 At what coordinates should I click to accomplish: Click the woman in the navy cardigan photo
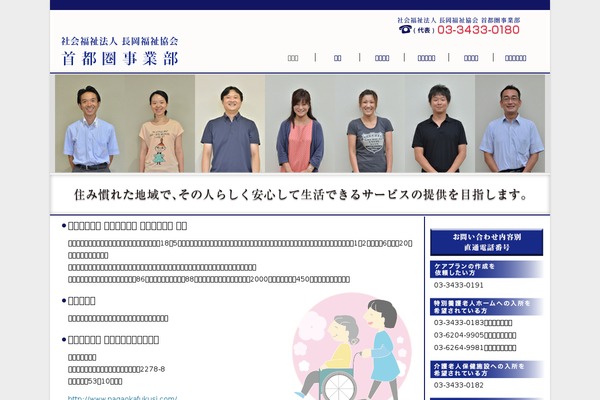coord(300,124)
